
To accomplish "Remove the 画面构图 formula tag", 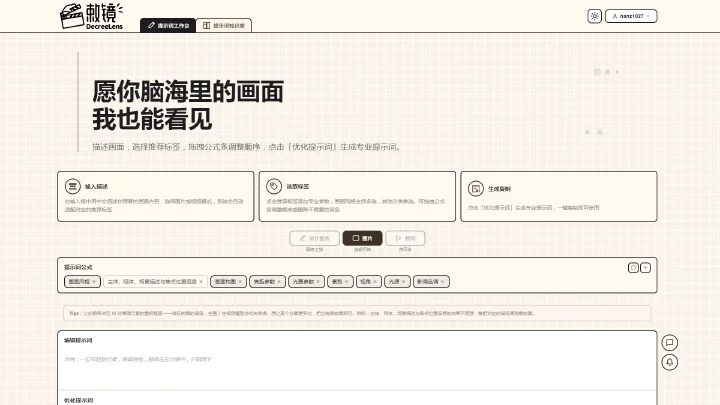I will (240, 281).
